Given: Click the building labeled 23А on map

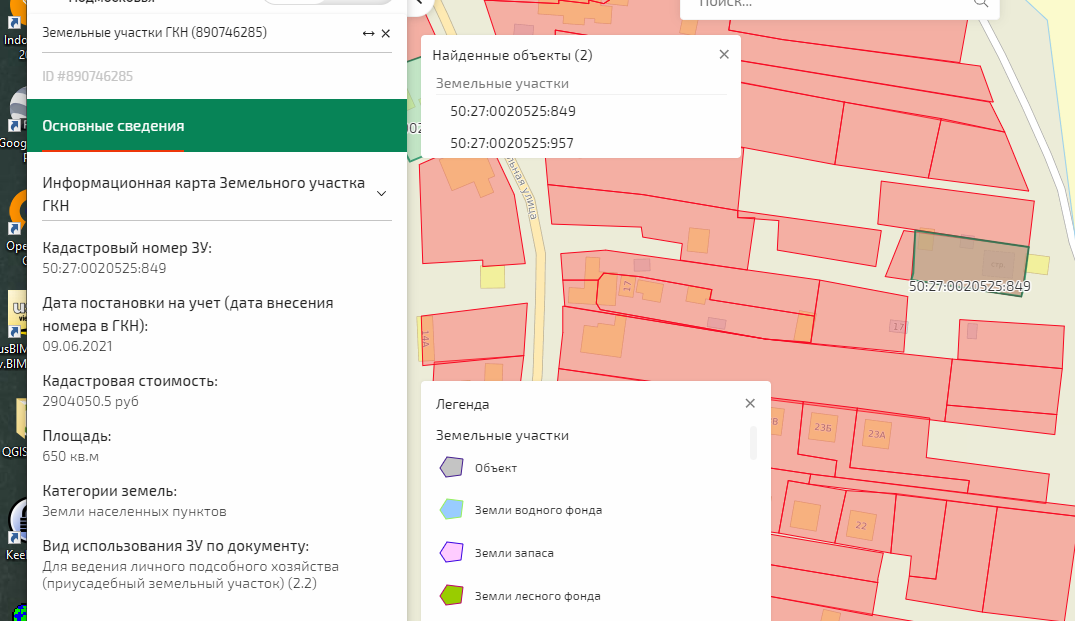Looking at the screenshot, I should click(877, 434).
